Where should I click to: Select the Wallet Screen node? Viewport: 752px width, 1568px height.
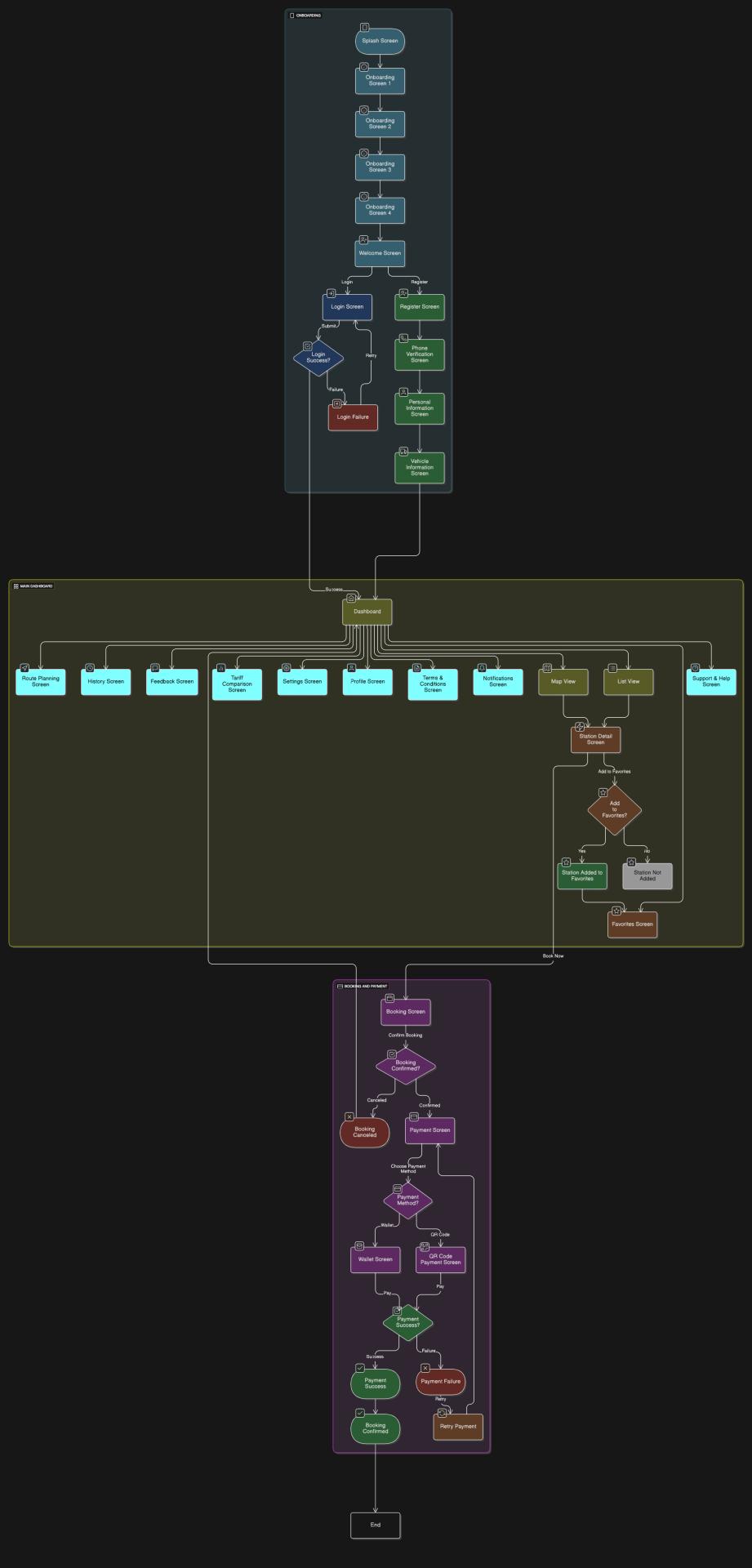coord(376,1259)
